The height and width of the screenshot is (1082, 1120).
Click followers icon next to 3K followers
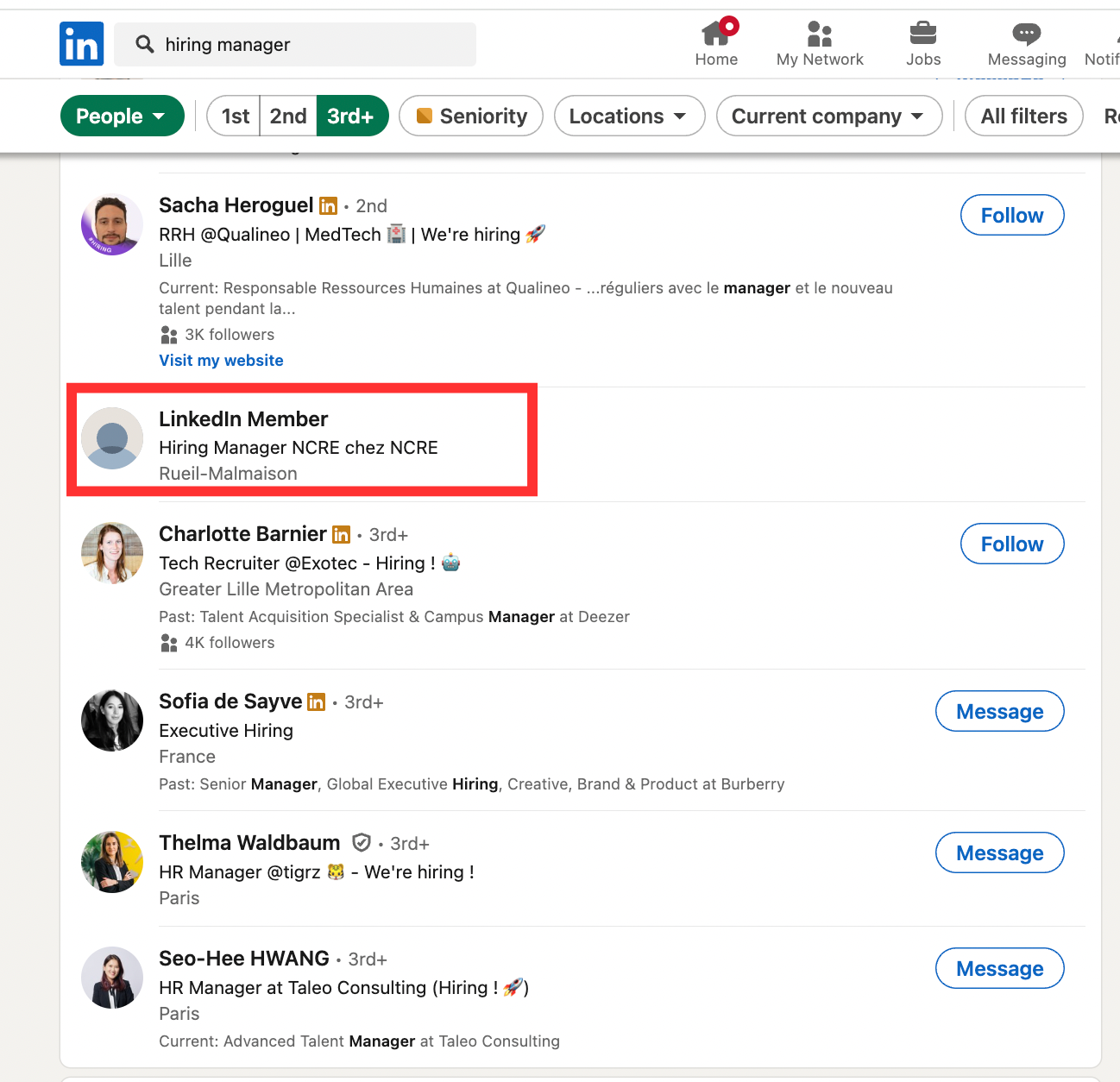click(169, 335)
